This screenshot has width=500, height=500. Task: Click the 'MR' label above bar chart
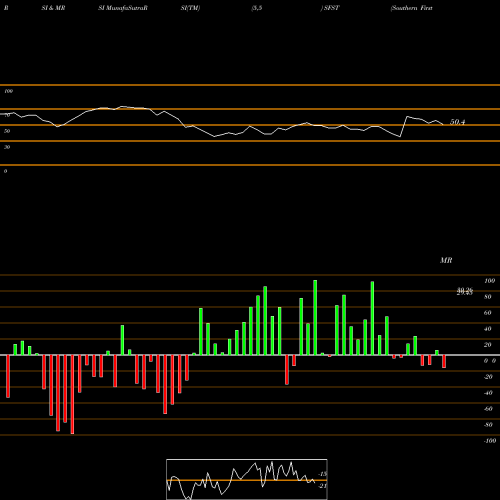coord(446,260)
